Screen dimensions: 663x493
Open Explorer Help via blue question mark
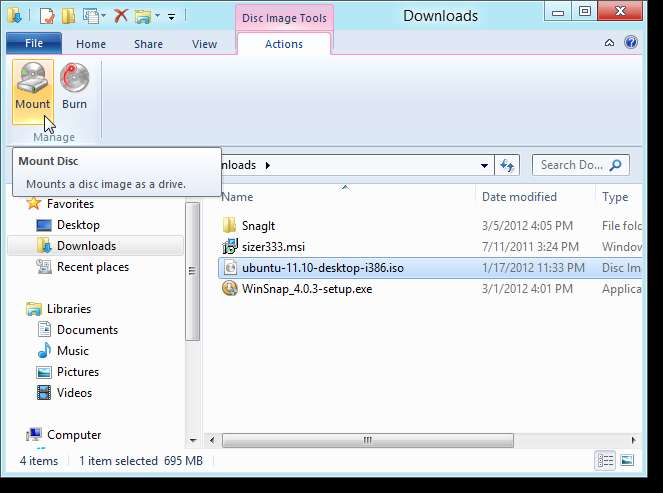[631, 44]
